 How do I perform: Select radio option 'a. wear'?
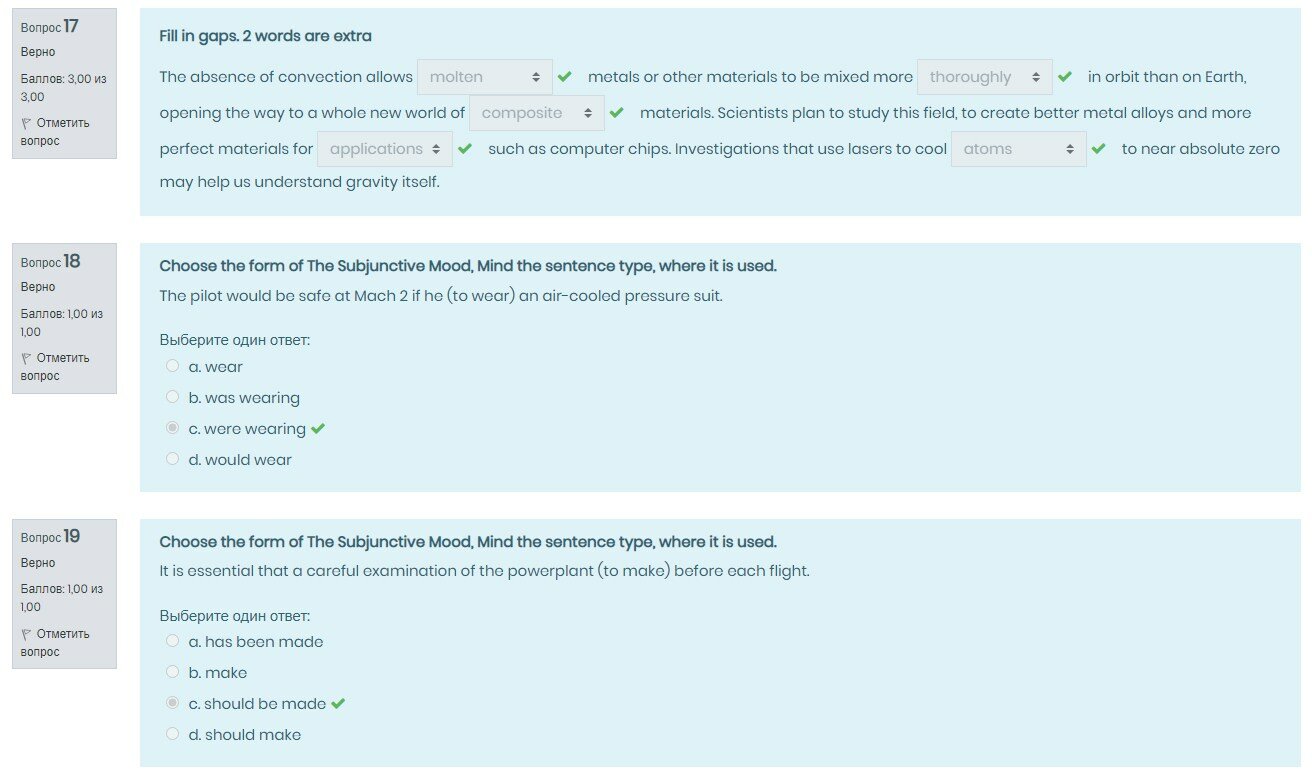click(x=173, y=367)
